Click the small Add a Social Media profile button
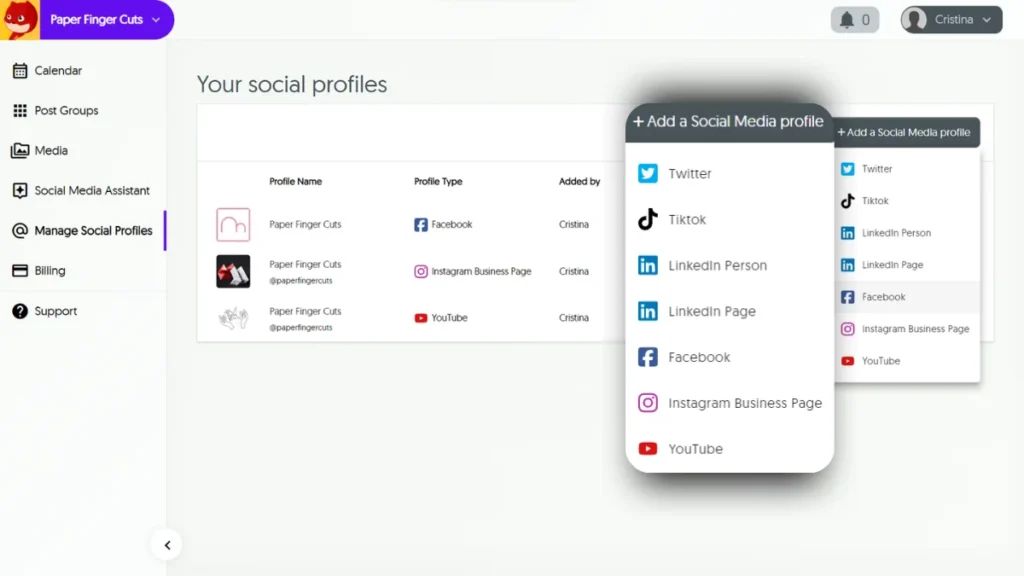This screenshot has height=576, width=1024. (x=904, y=132)
